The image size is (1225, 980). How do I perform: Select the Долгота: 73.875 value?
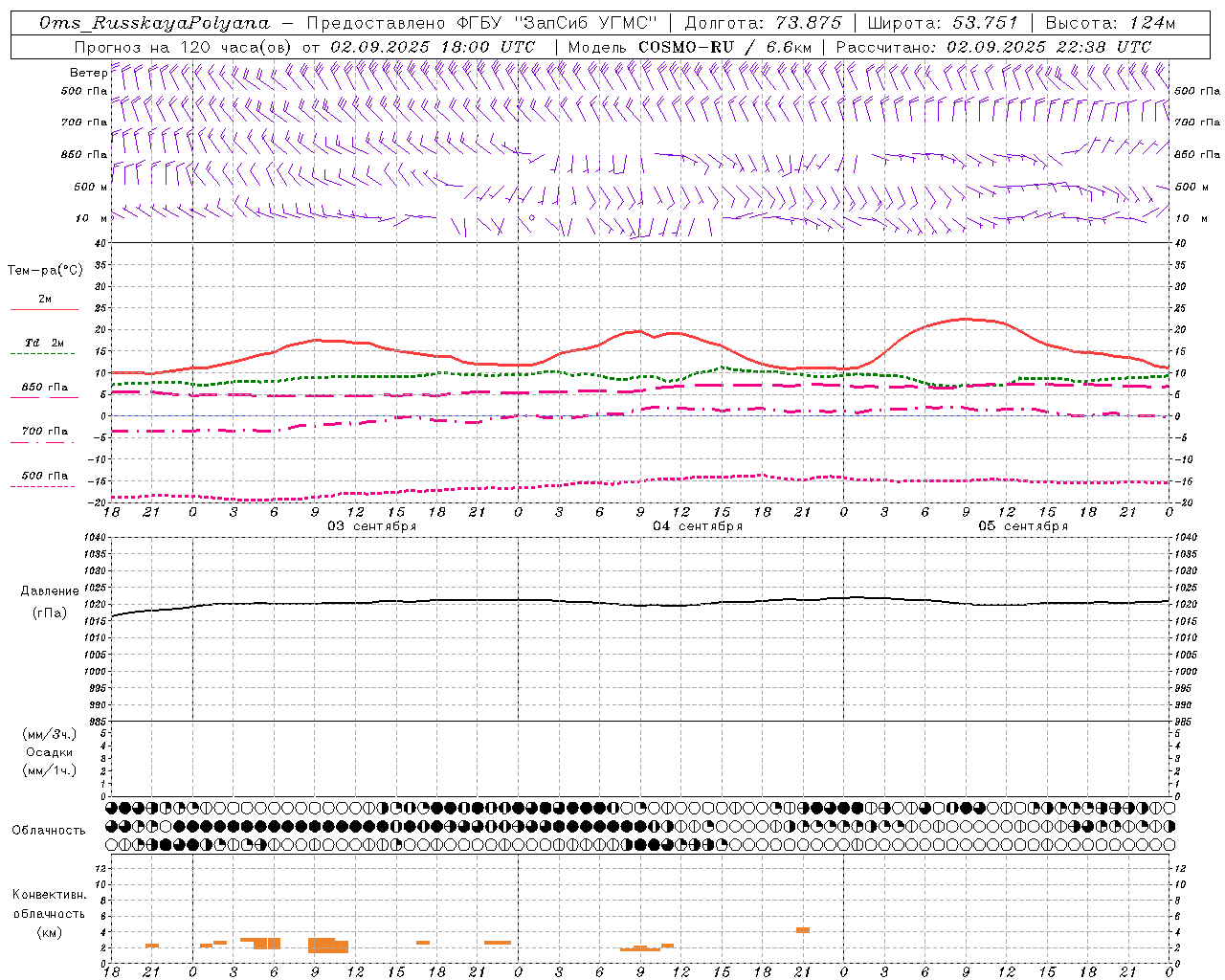click(763, 23)
